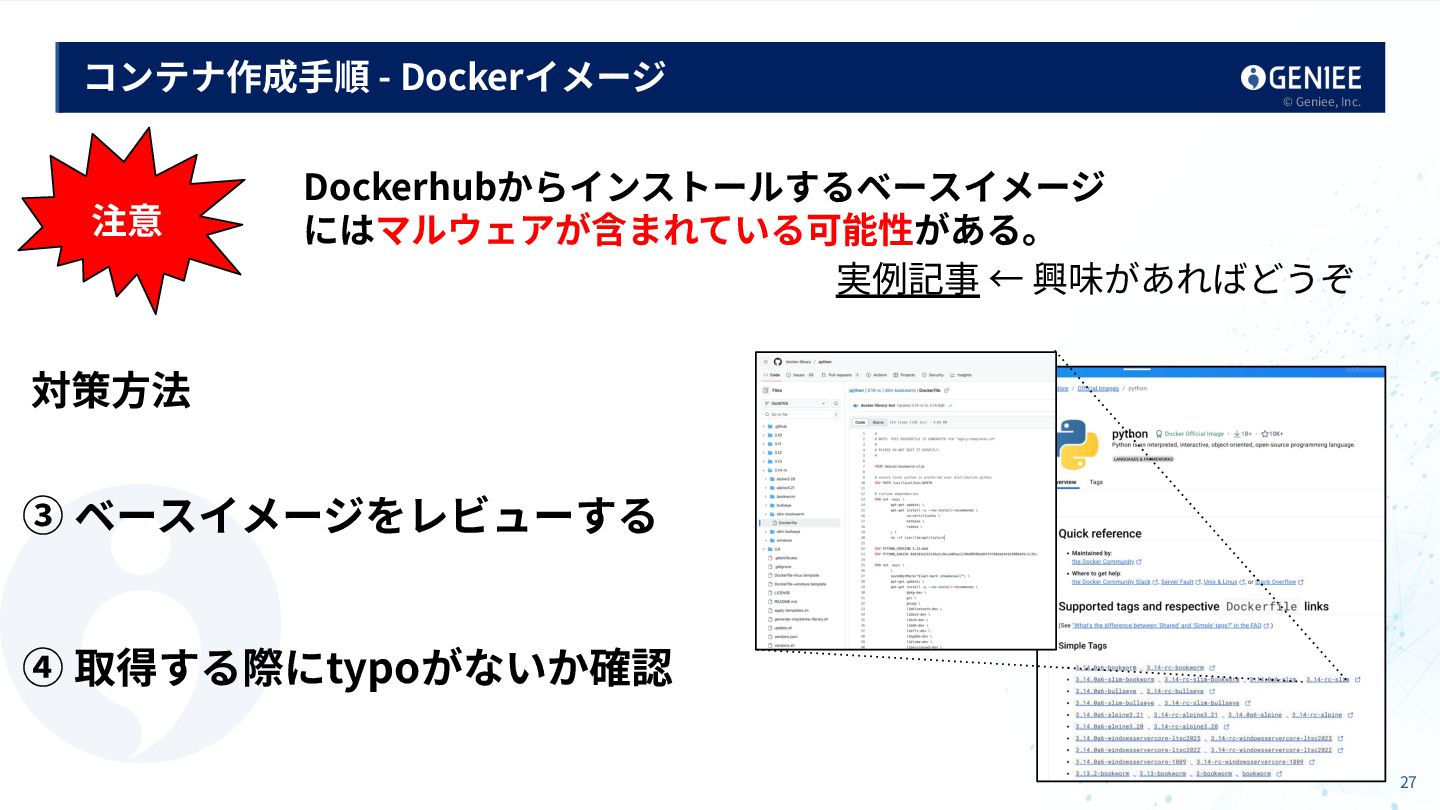The image size is (1440, 810).
Task: Focus the Go to file field
Action: coord(801,414)
